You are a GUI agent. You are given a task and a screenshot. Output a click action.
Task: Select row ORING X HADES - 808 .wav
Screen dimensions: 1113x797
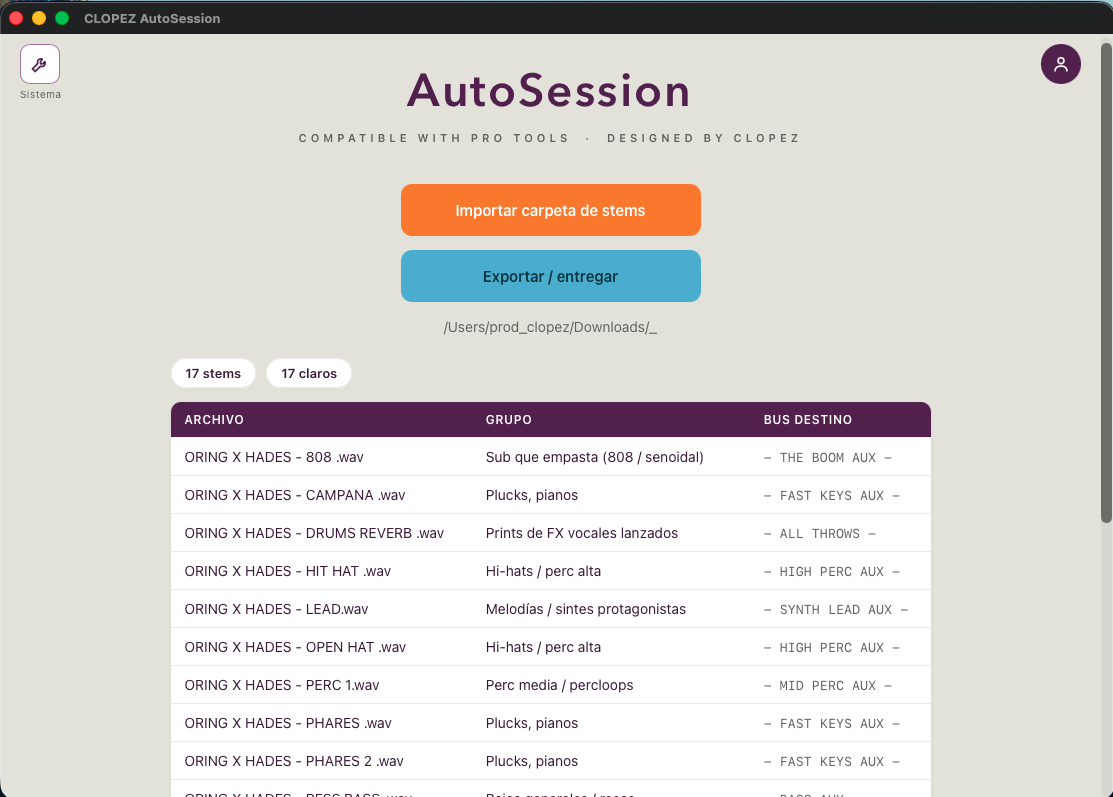point(551,457)
